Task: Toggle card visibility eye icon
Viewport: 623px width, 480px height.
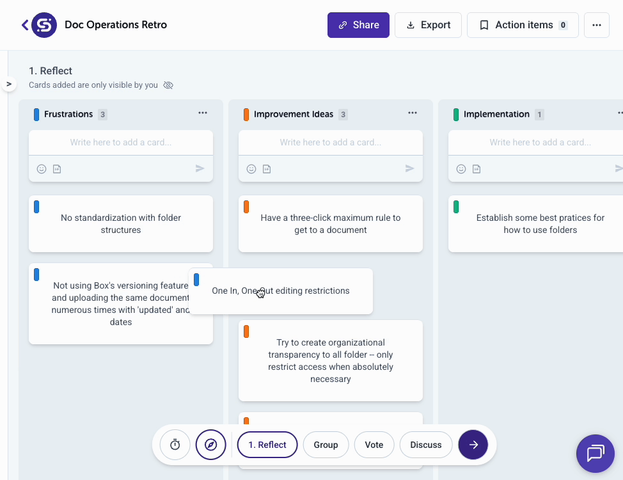Action: click(168, 85)
